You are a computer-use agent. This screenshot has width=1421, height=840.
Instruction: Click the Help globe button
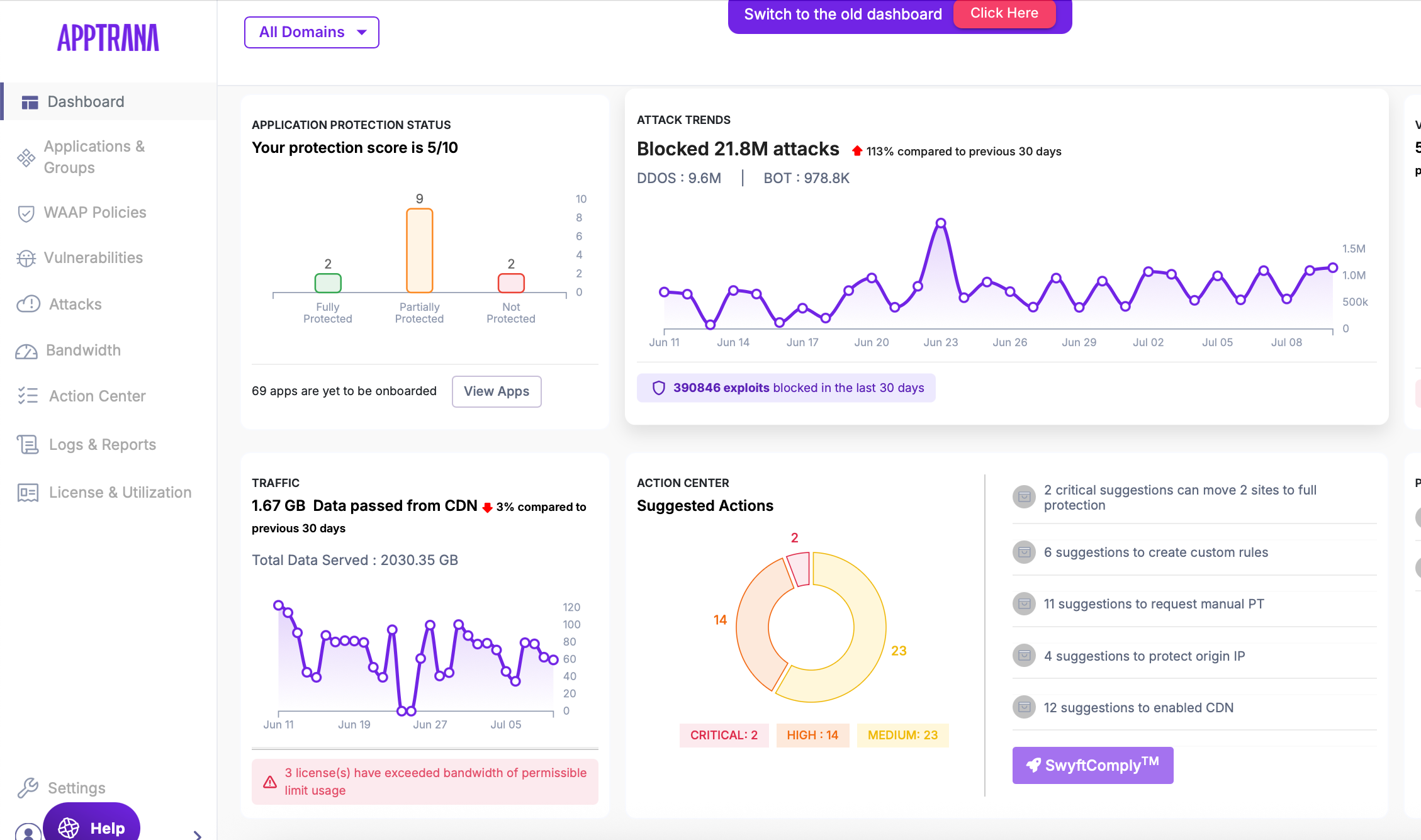pyautogui.click(x=92, y=827)
